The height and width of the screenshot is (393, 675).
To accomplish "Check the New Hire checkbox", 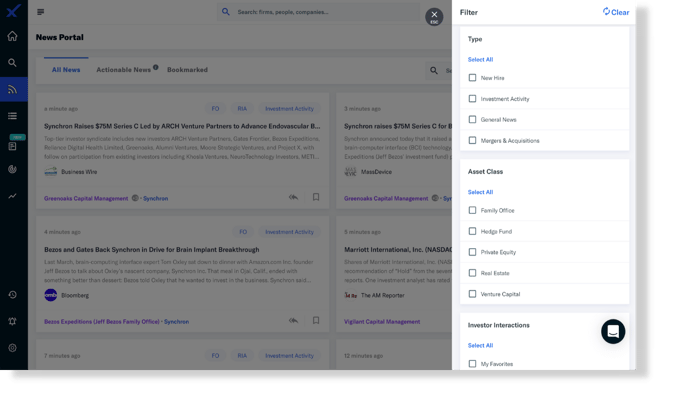I will coord(472,78).
